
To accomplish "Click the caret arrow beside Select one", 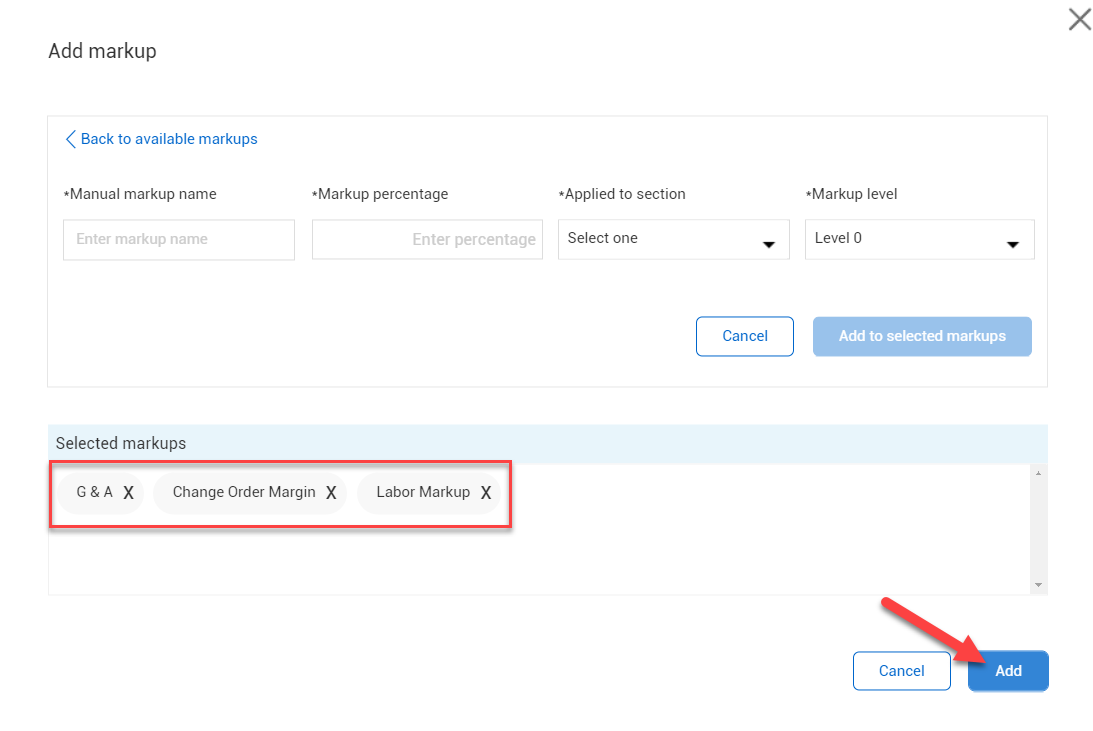I will coord(768,244).
